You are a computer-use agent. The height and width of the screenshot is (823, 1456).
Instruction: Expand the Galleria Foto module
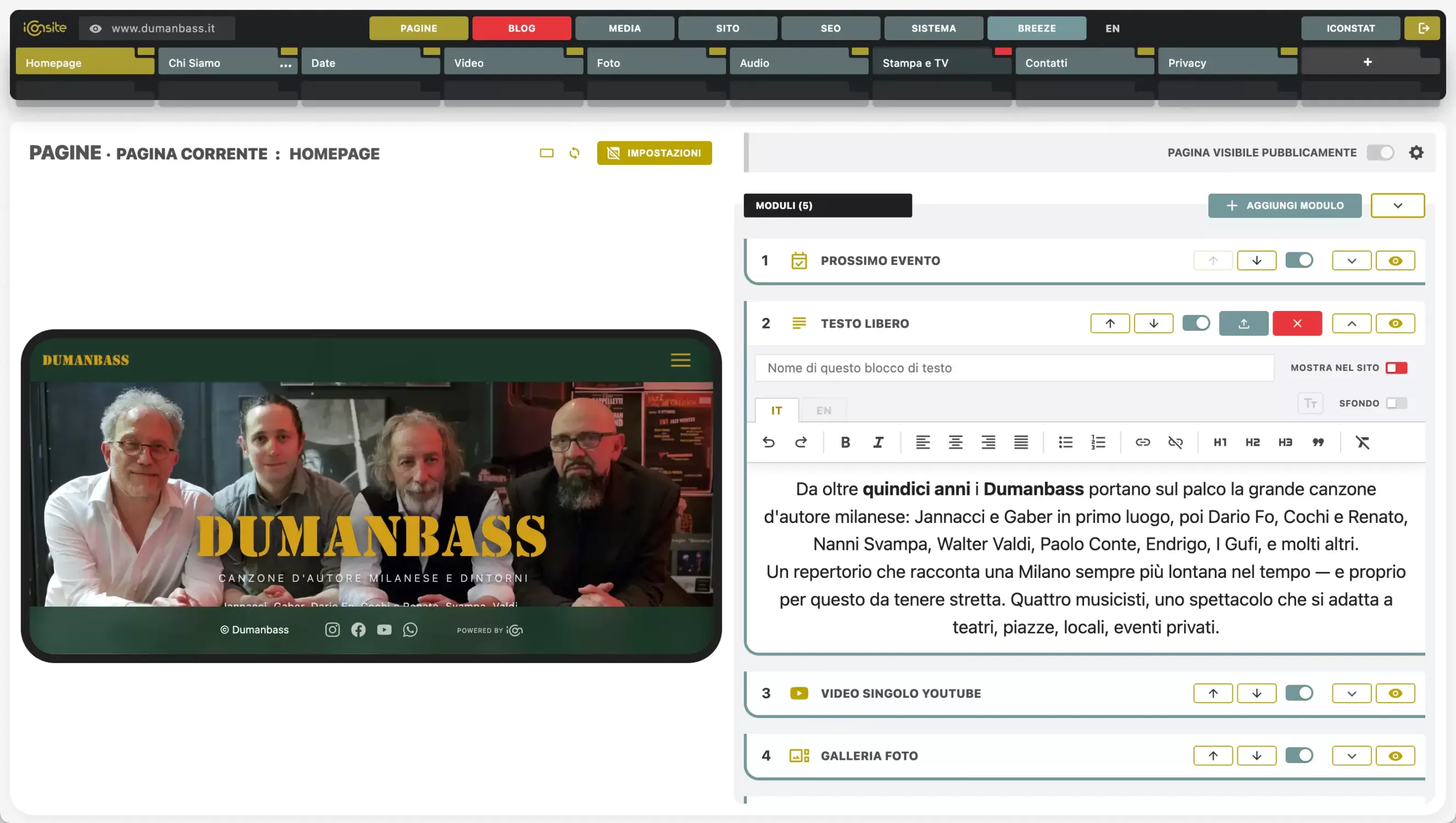click(x=1352, y=756)
